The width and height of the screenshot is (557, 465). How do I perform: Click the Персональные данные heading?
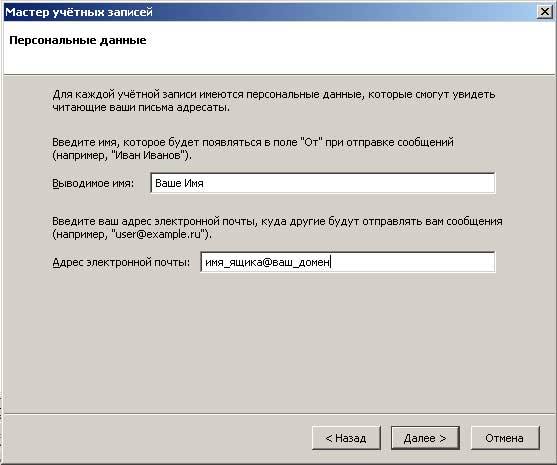78,40
